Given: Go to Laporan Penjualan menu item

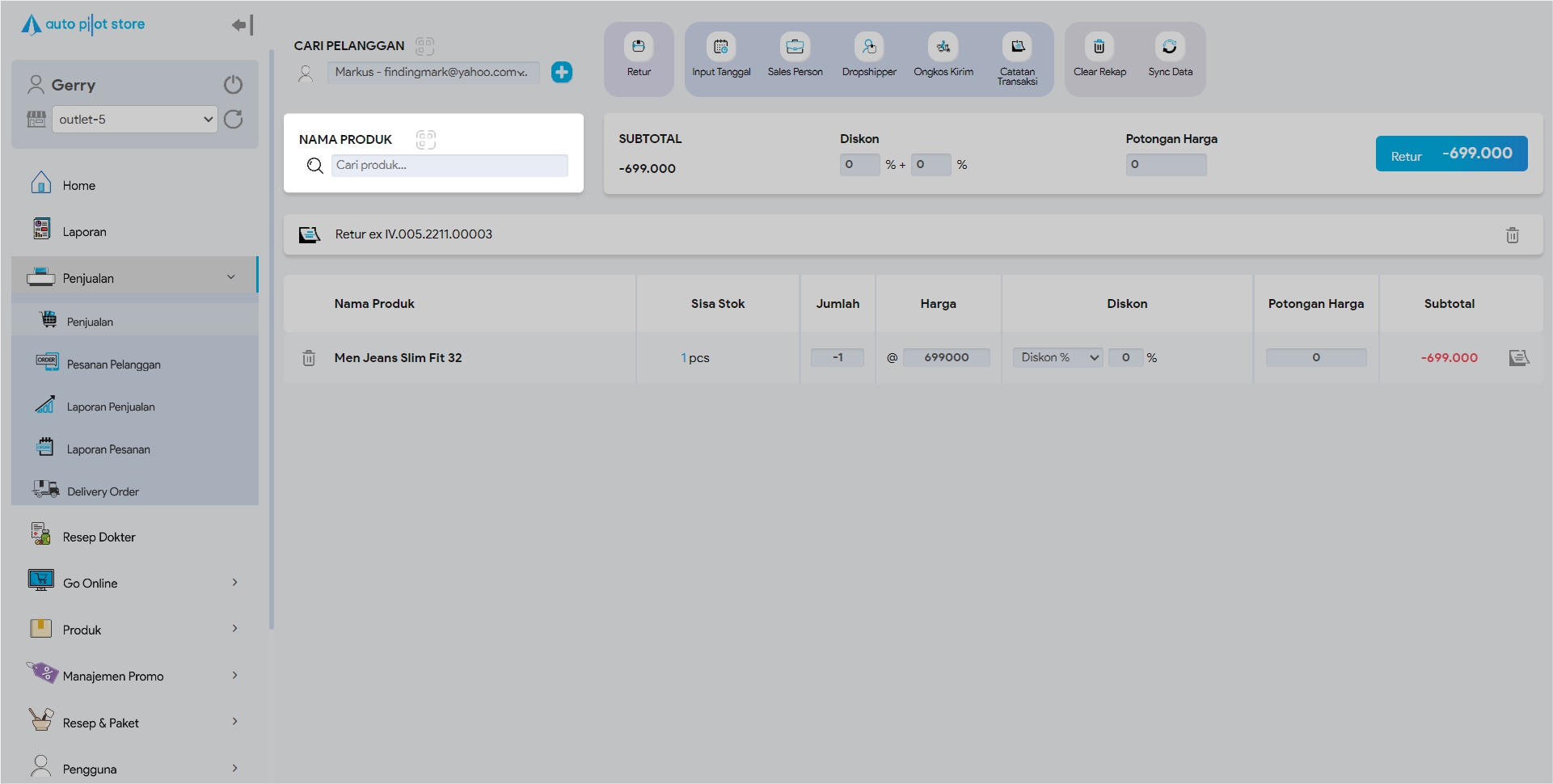Looking at the screenshot, I should [x=111, y=407].
